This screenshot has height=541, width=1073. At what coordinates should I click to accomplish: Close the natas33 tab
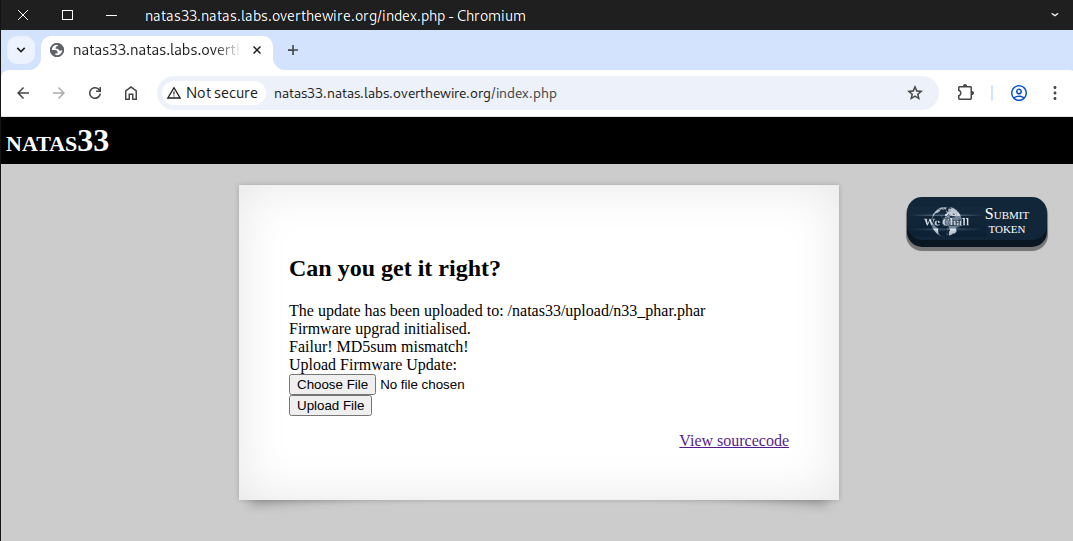[x=258, y=50]
